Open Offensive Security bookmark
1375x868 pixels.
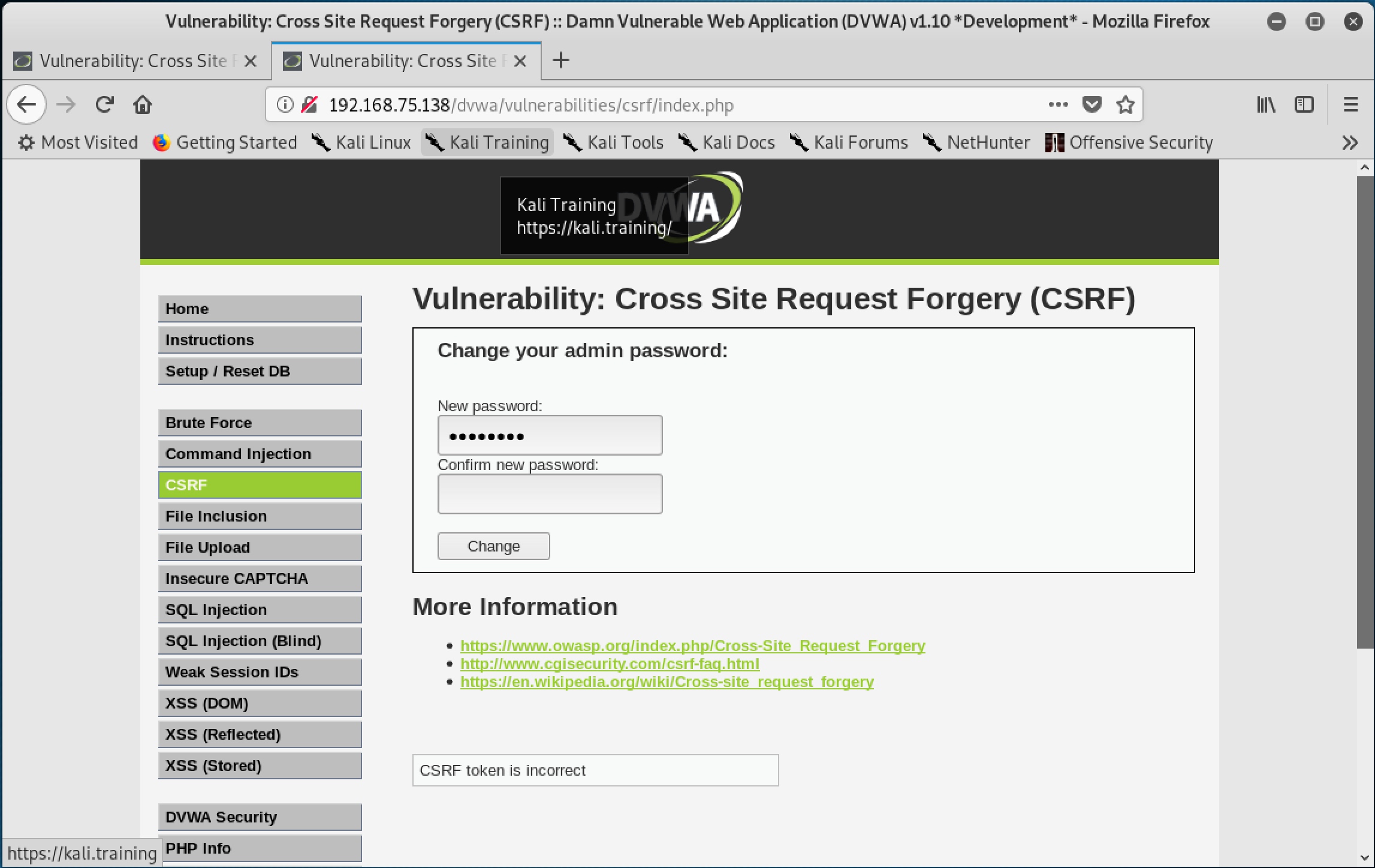(x=1129, y=143)
